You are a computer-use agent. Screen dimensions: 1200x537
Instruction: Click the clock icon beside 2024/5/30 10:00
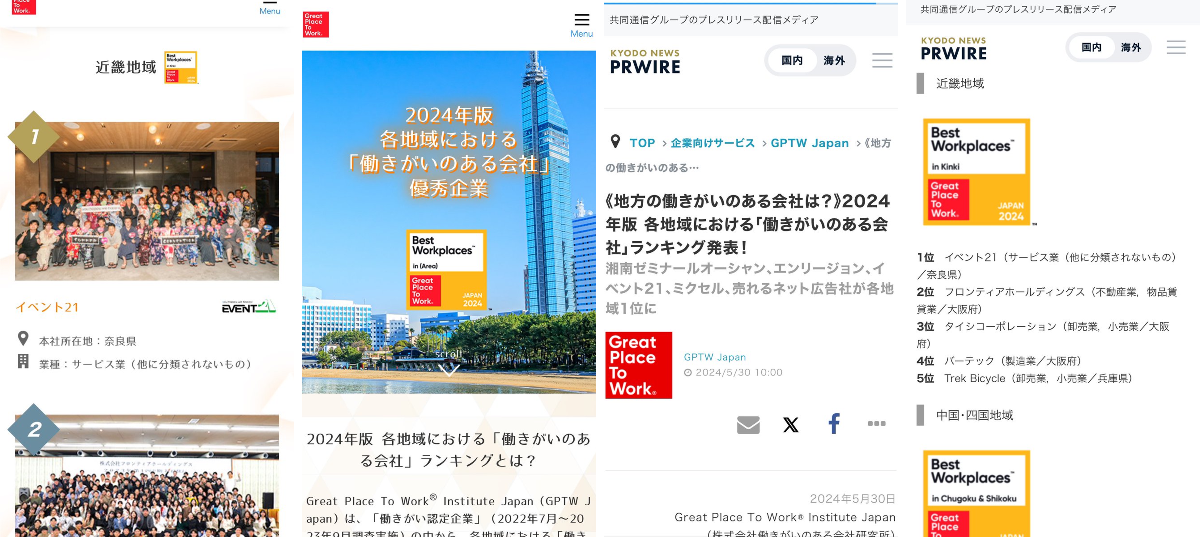pos(688,372)
